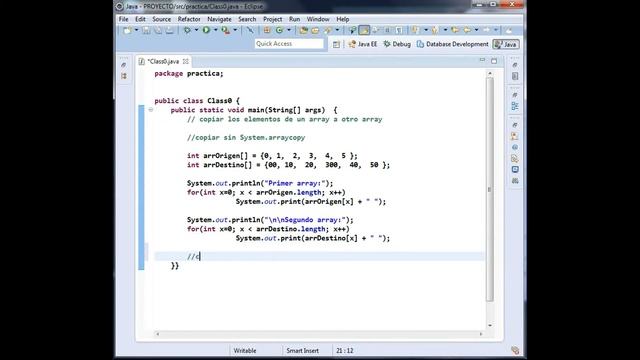This screenshot has width=640, height=360.
Task: Click the Print toolbar icon
Action: (169, 30)
